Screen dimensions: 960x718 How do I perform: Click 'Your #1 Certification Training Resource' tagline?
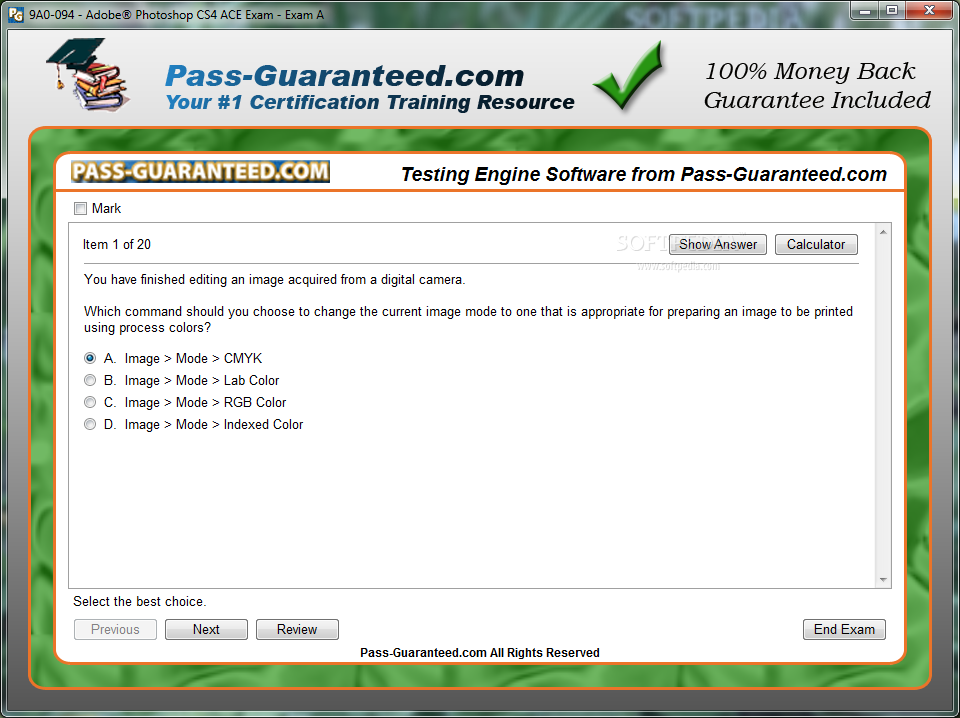pos(370,102)
